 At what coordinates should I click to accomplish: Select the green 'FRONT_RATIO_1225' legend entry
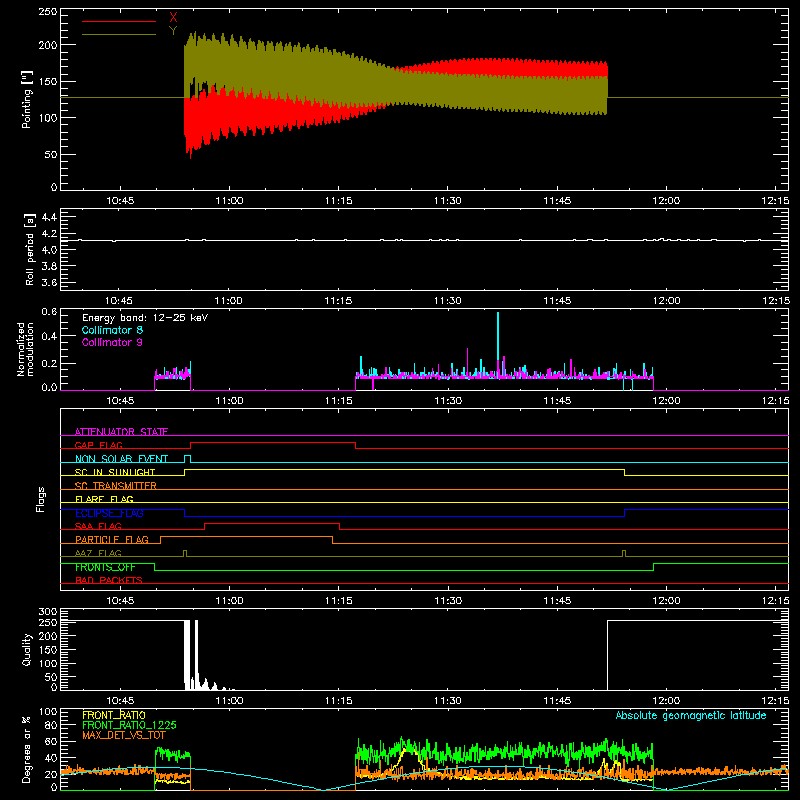coord(130,725)
